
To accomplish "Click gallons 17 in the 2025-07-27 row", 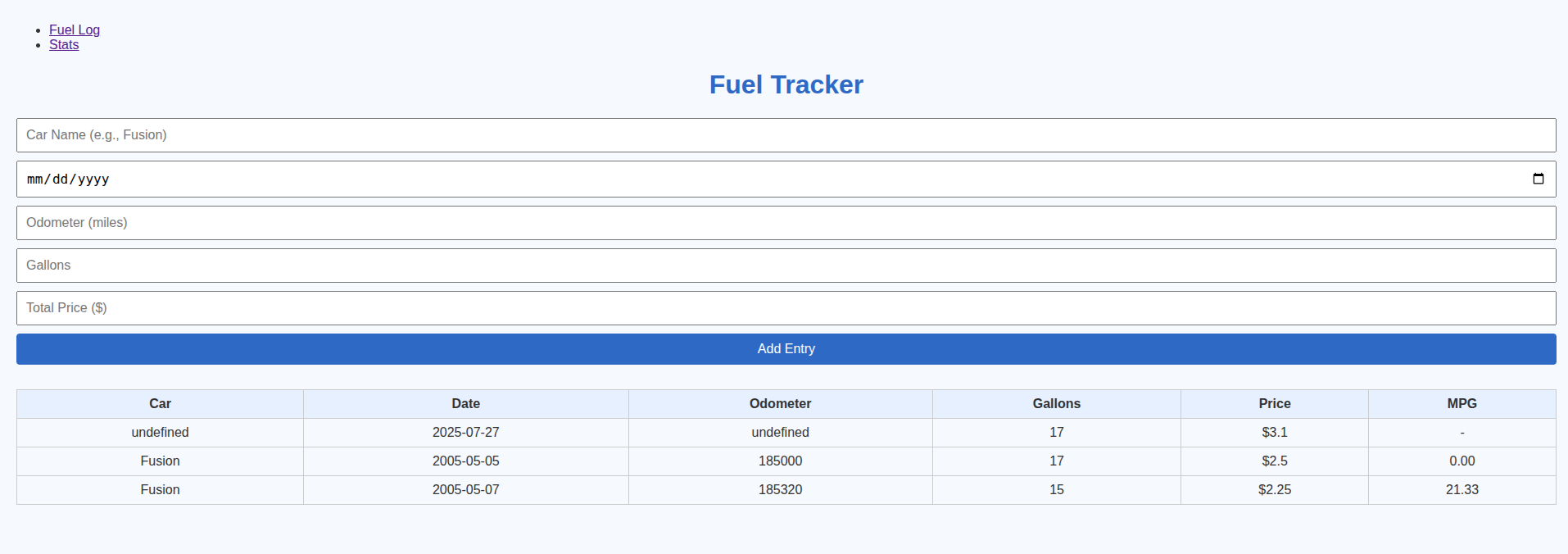I will click(1057, 433).
